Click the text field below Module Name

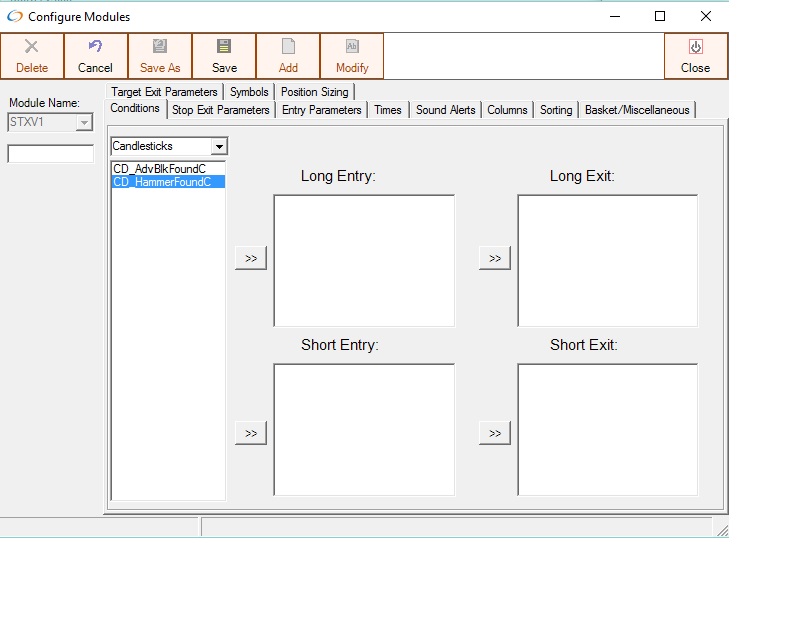pos(50,154)
